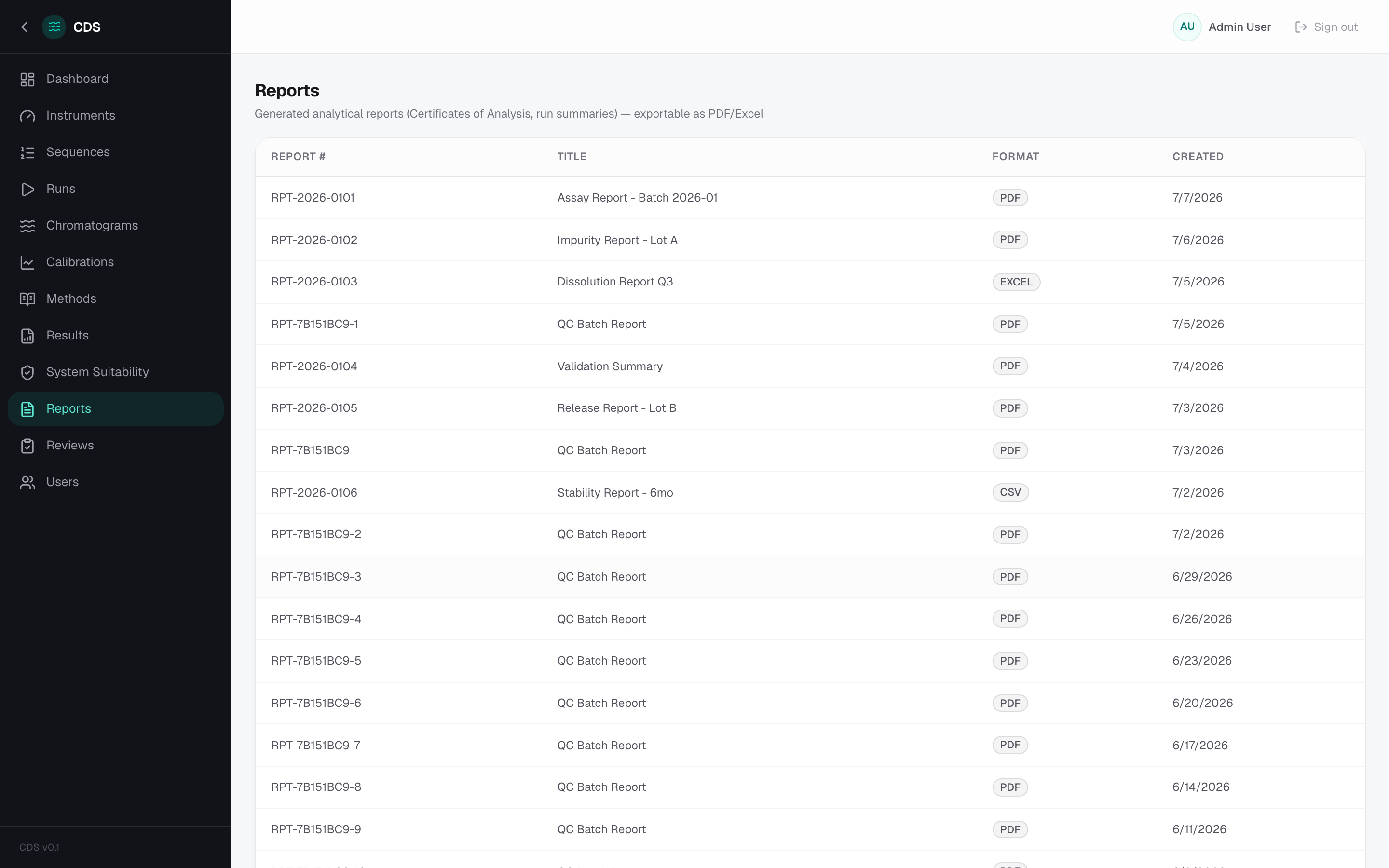Click the Runs play icon
This screenshot has height=868, width=1389.
pos(27,190)
